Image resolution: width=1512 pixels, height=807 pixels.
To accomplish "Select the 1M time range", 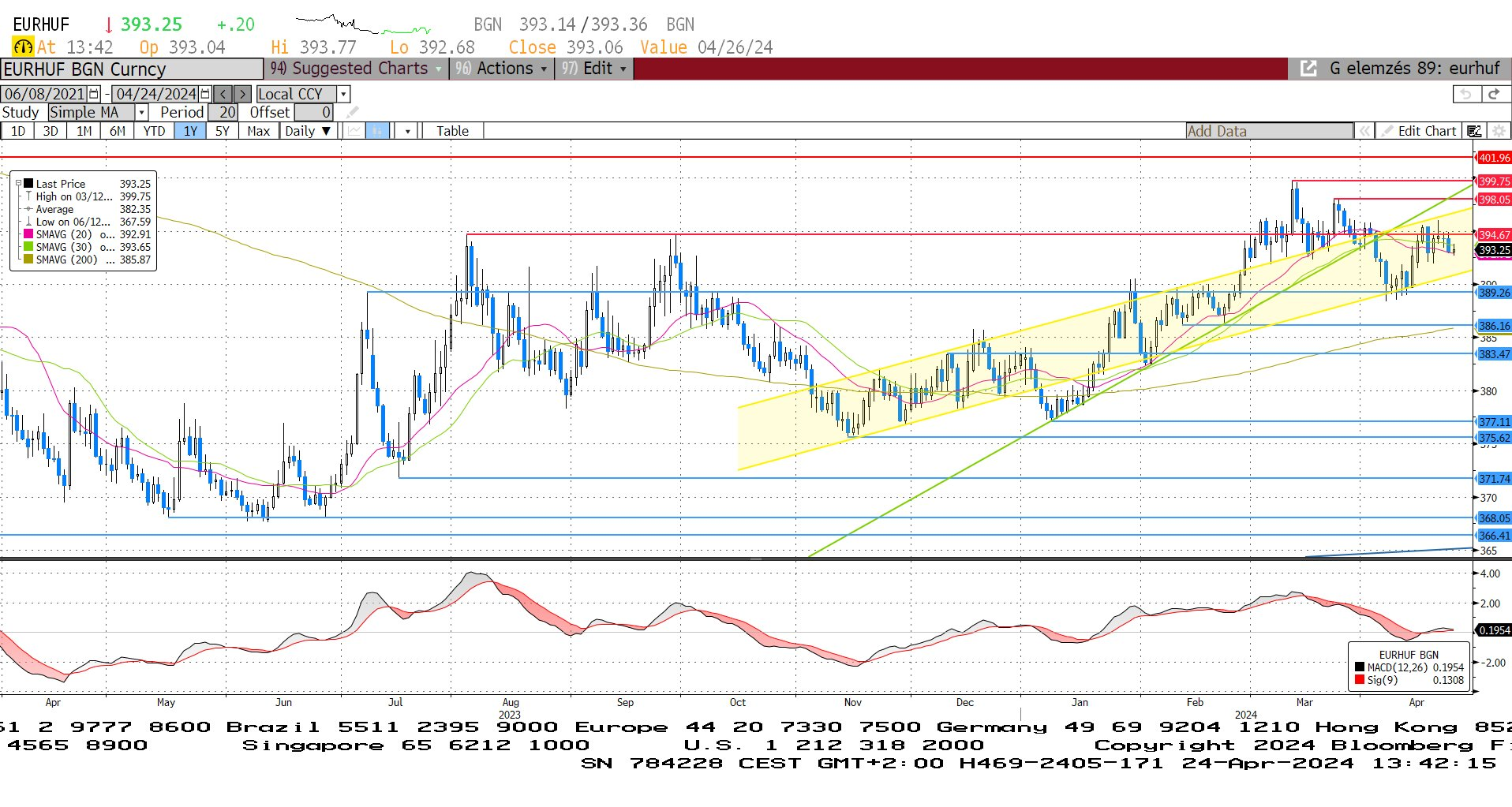I will [x=84, y=131].
